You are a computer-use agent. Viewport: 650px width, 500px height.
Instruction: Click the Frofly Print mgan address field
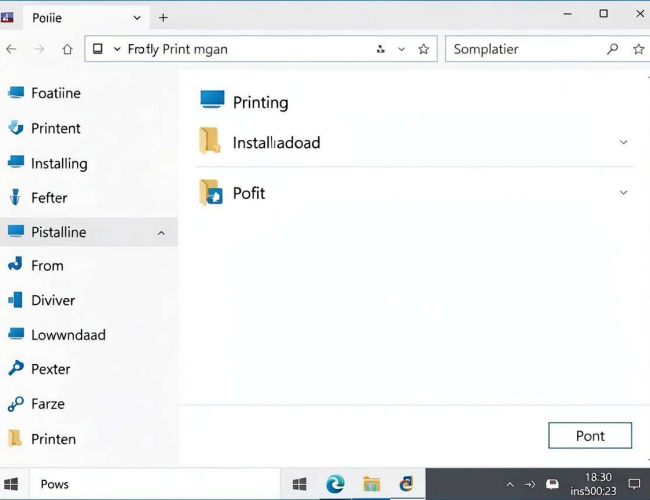(261, 49)
